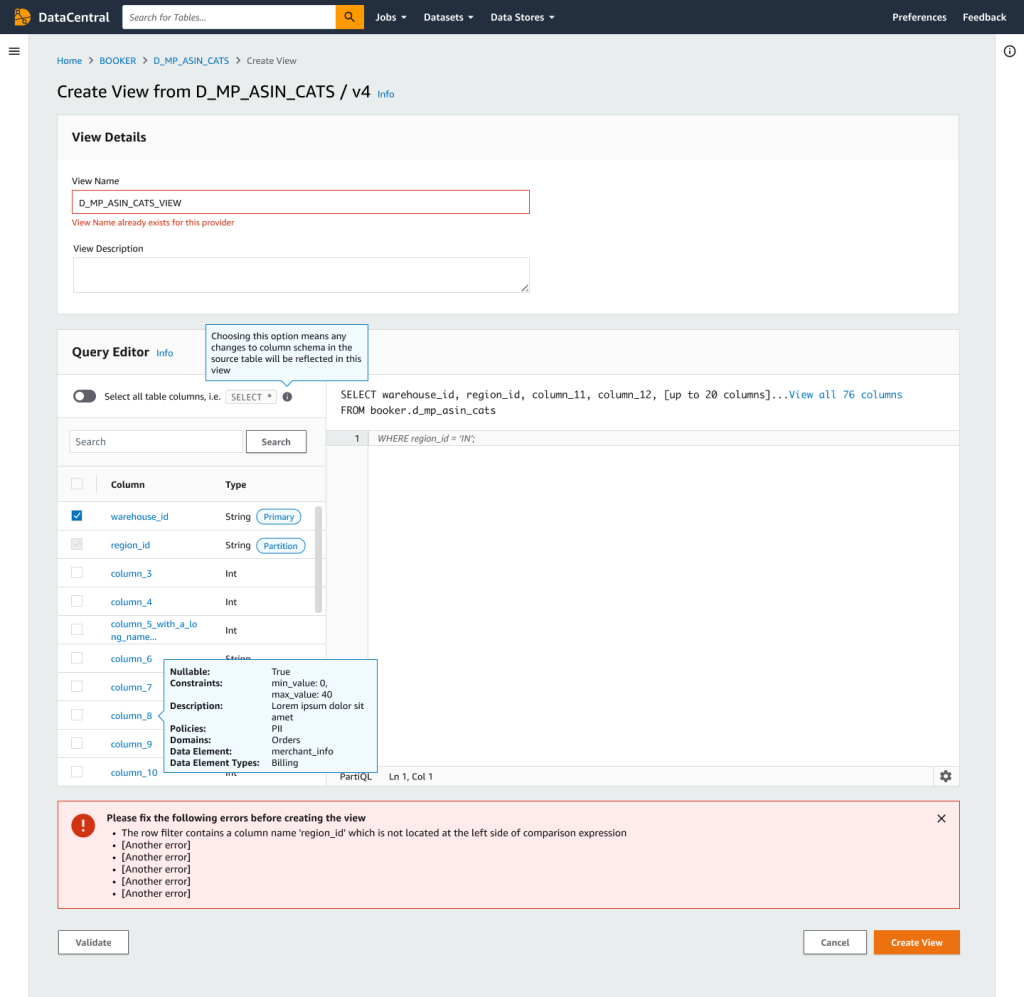Toggle Select all table columns switch
This screenshot has height=997, width=1024.
[84, 396]
